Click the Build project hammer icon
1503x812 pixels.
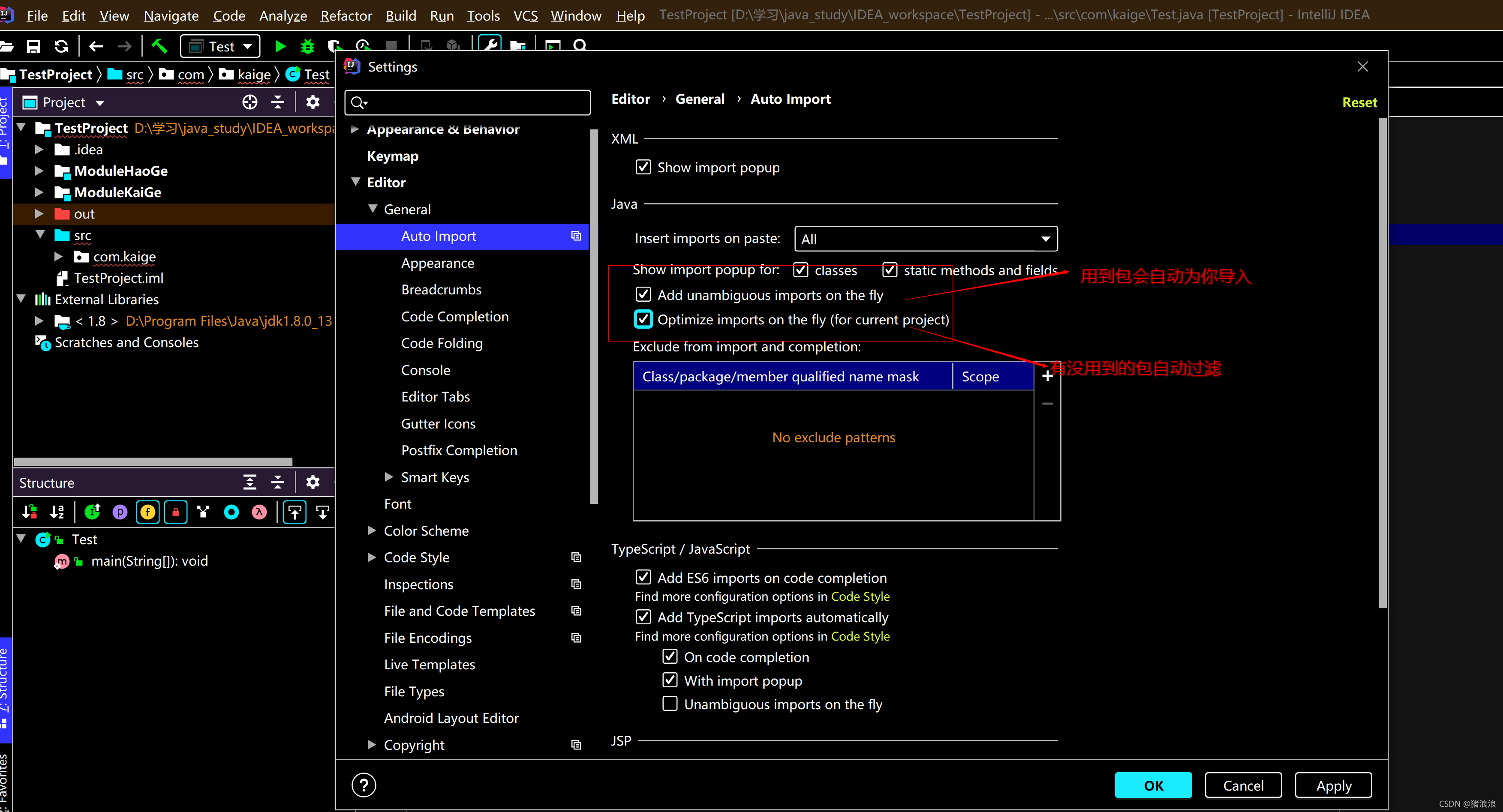159,46
